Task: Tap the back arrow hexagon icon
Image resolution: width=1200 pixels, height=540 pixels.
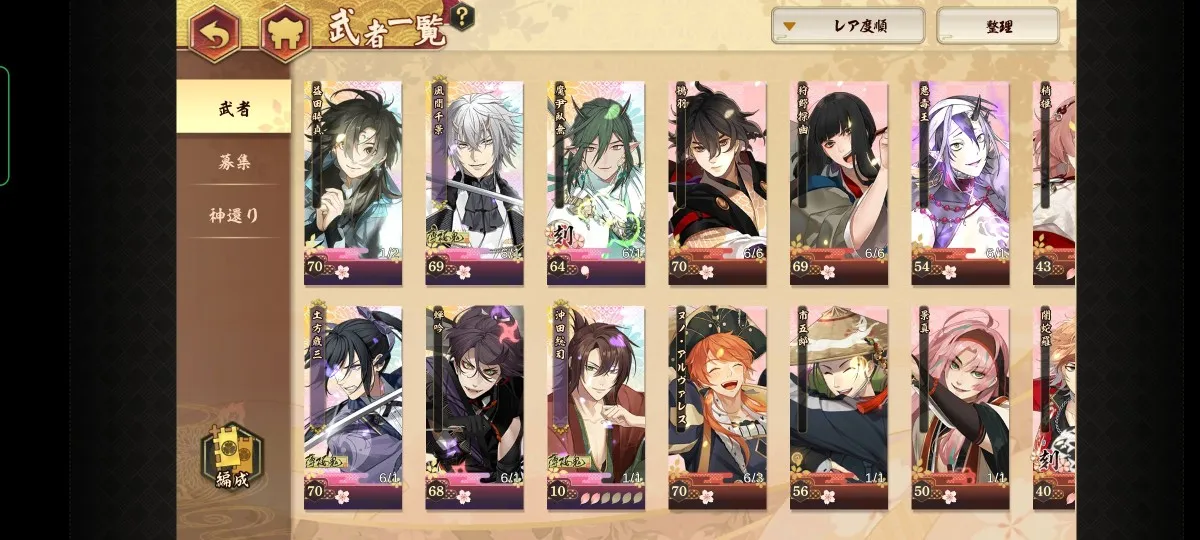Action: [215, 33]
